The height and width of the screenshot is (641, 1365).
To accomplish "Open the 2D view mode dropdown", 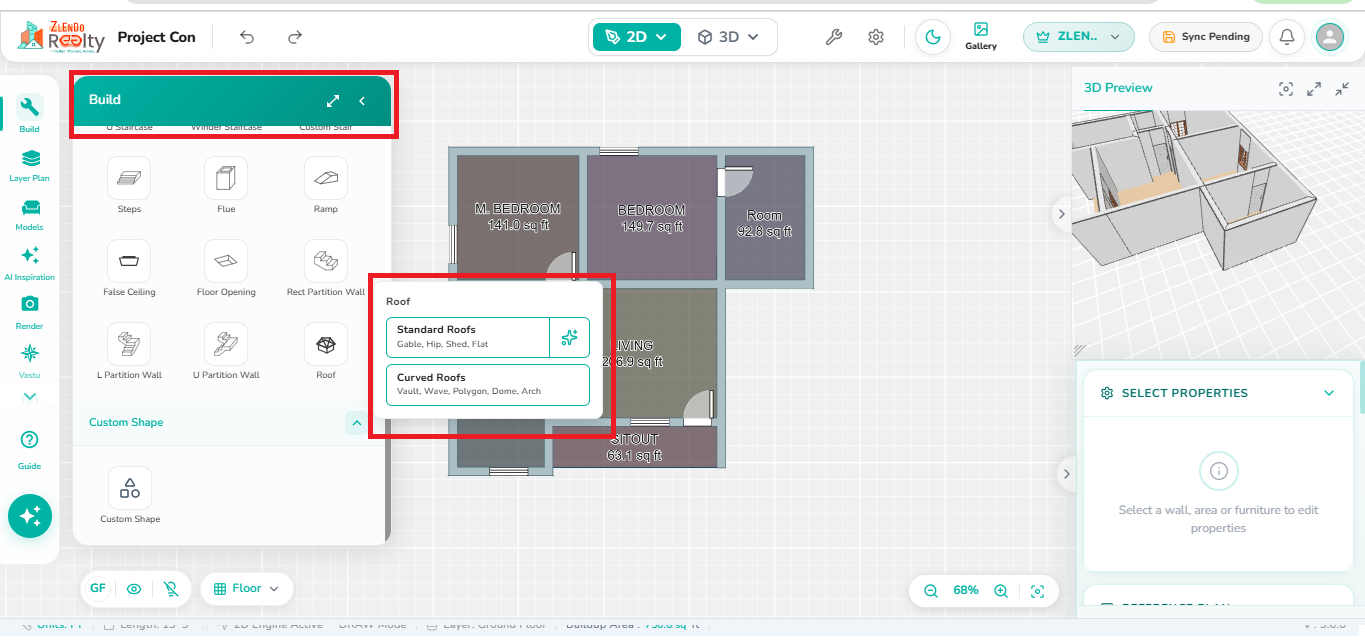I will [x=637, y=37].
